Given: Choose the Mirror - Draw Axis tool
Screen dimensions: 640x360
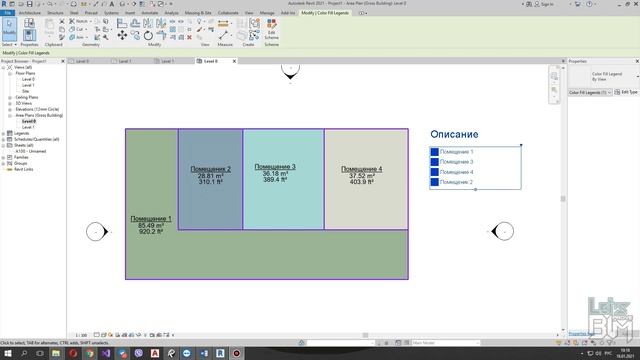Looking at the screenshot, I should pyautogui.click(x=161, y=23).
